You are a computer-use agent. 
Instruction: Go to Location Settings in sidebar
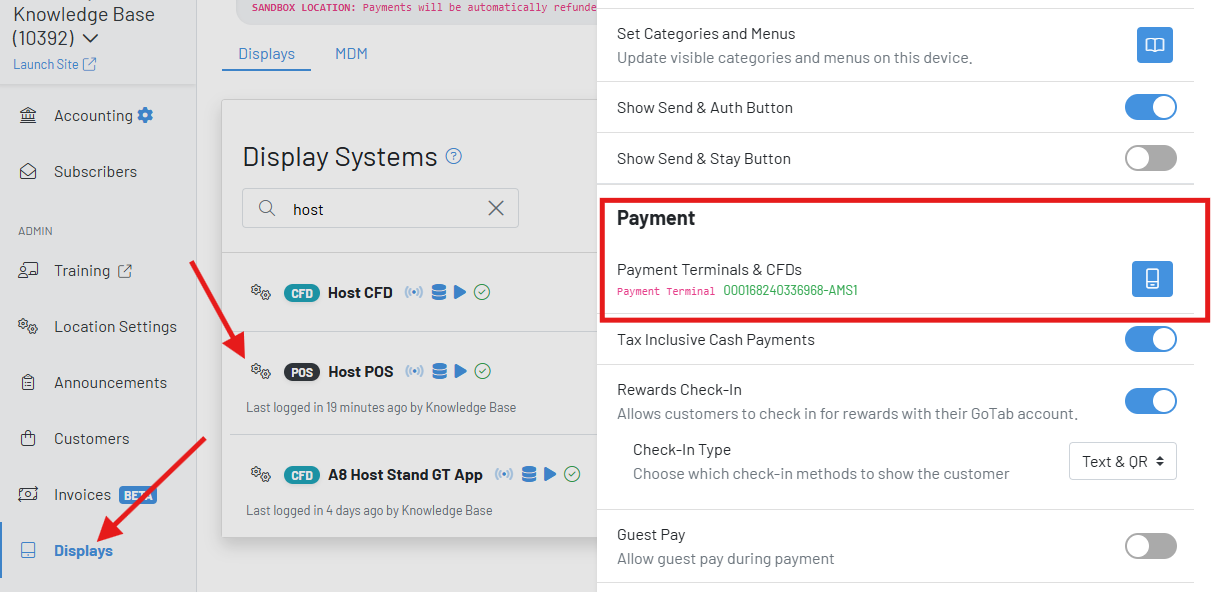coord(115,327)
